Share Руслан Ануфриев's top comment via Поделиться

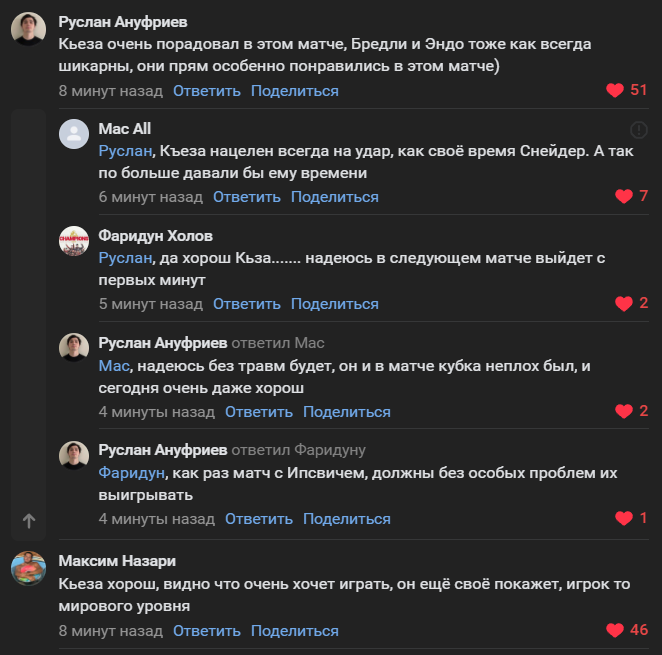pyautogui.click(x=294, y=91)
